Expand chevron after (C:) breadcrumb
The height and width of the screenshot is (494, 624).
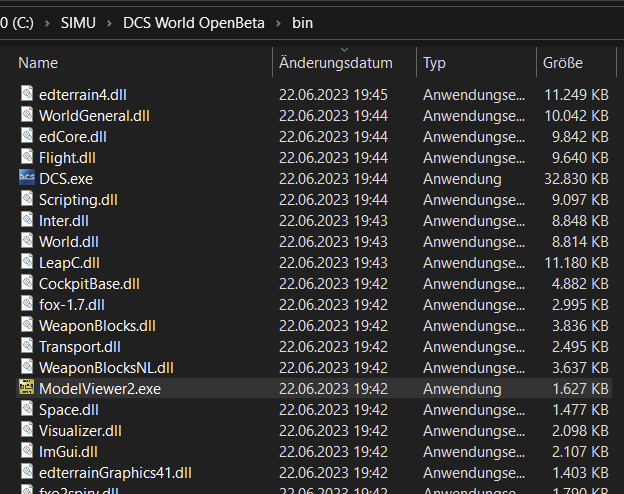point(47,23)
